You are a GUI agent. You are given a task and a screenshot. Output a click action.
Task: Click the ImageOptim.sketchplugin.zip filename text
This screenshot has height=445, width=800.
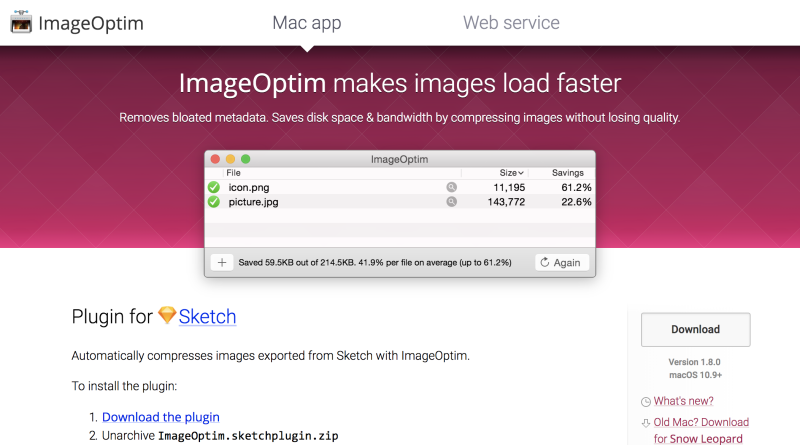(x=248, y=436)
